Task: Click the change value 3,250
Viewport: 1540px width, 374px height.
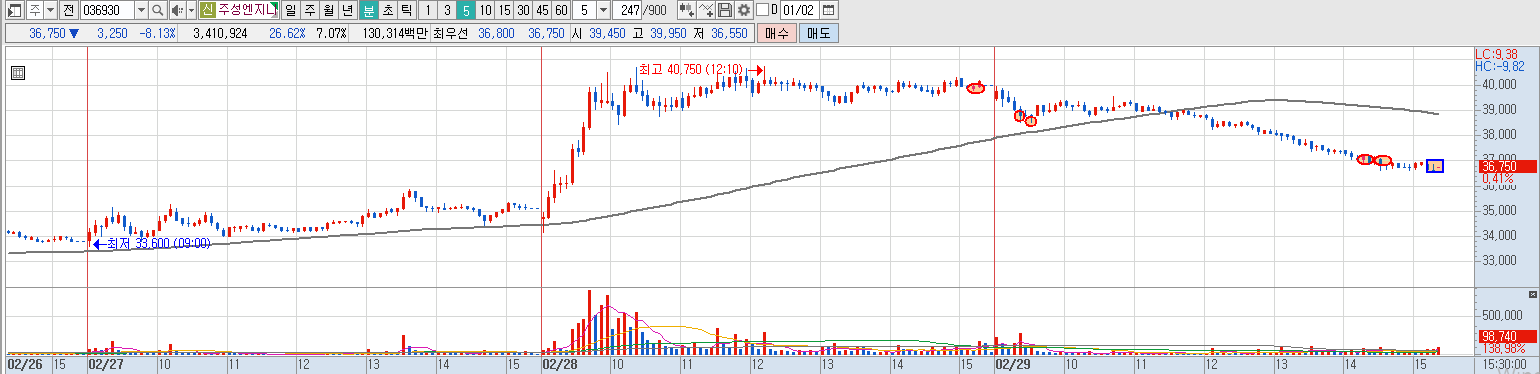Action: pos(111,33)
